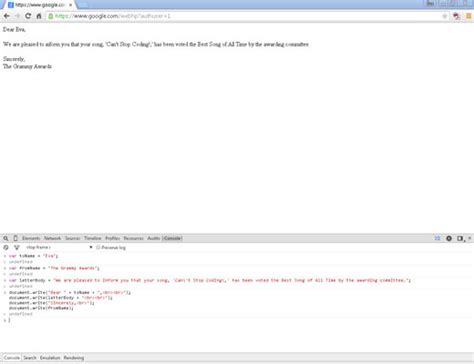The width and height of the screenshot is (474, 364).
Task: Open the top frame context dropdown
Action: pos(59,247)
